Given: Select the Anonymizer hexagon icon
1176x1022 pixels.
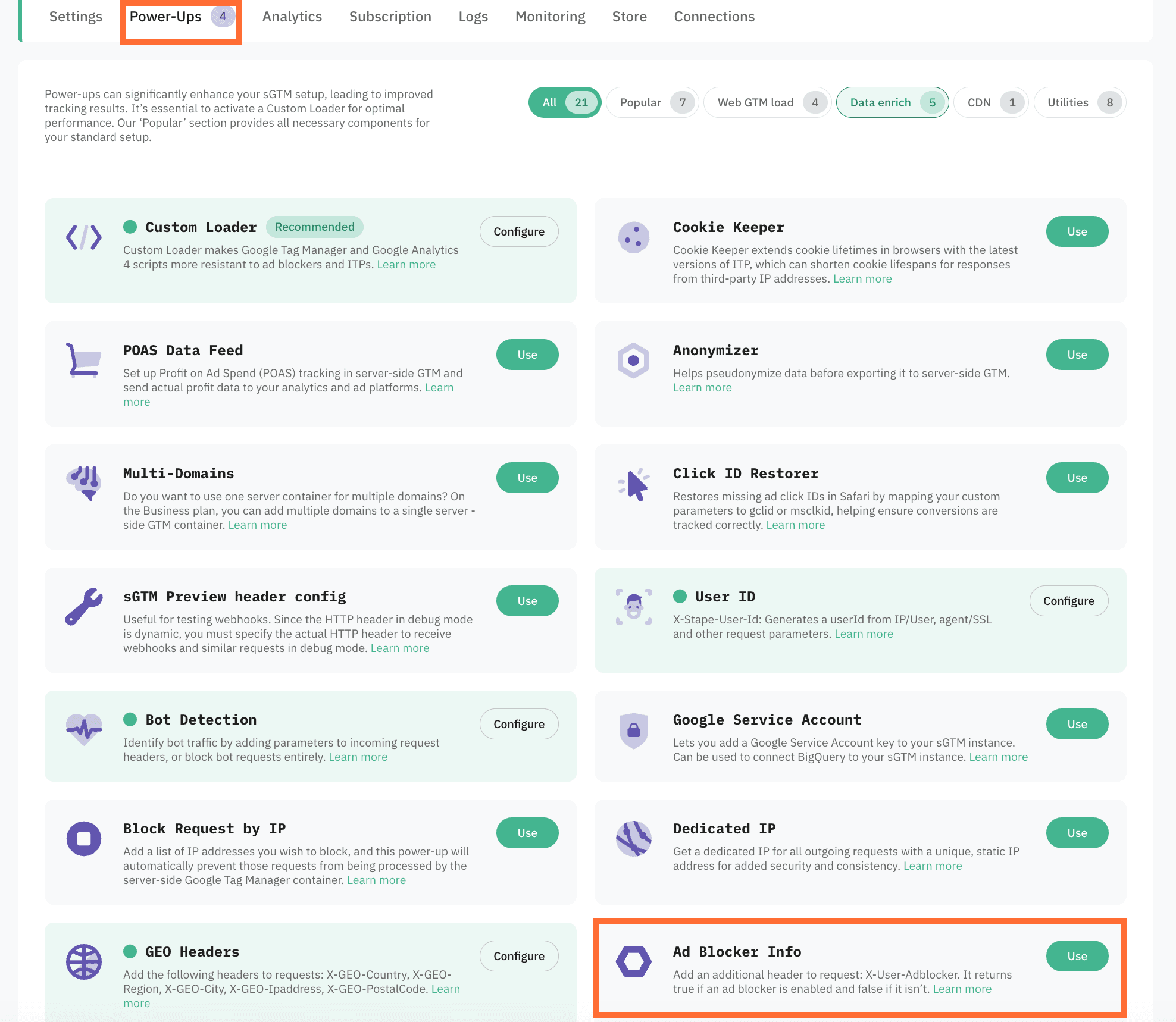Looking at the screenshot, I should click(x=633, y=360).
